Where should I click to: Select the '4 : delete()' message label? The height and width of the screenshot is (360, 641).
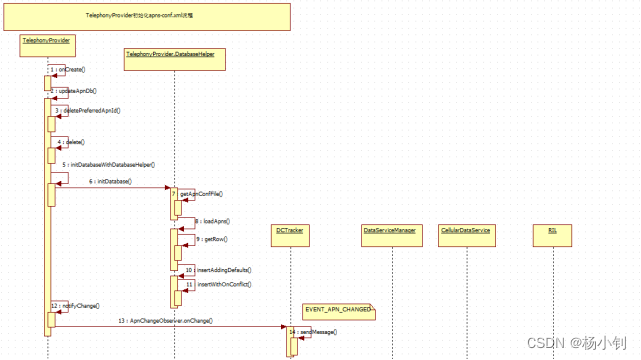pos(71,142)
